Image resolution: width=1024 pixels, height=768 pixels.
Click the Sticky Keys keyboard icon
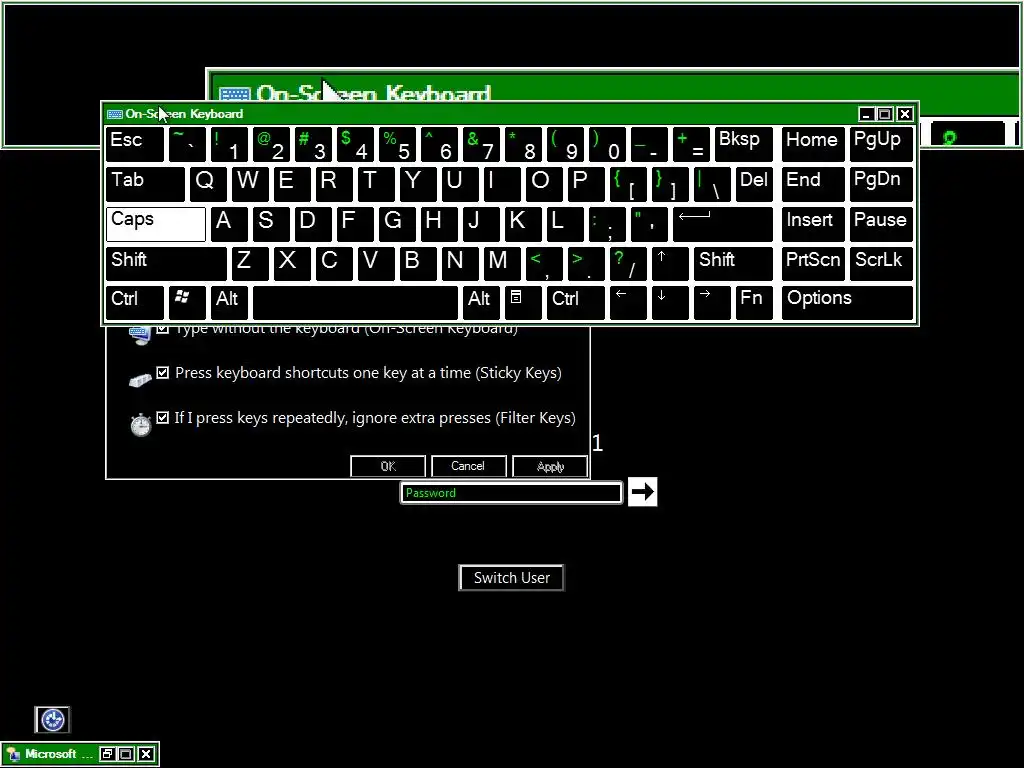coord(140,379)
